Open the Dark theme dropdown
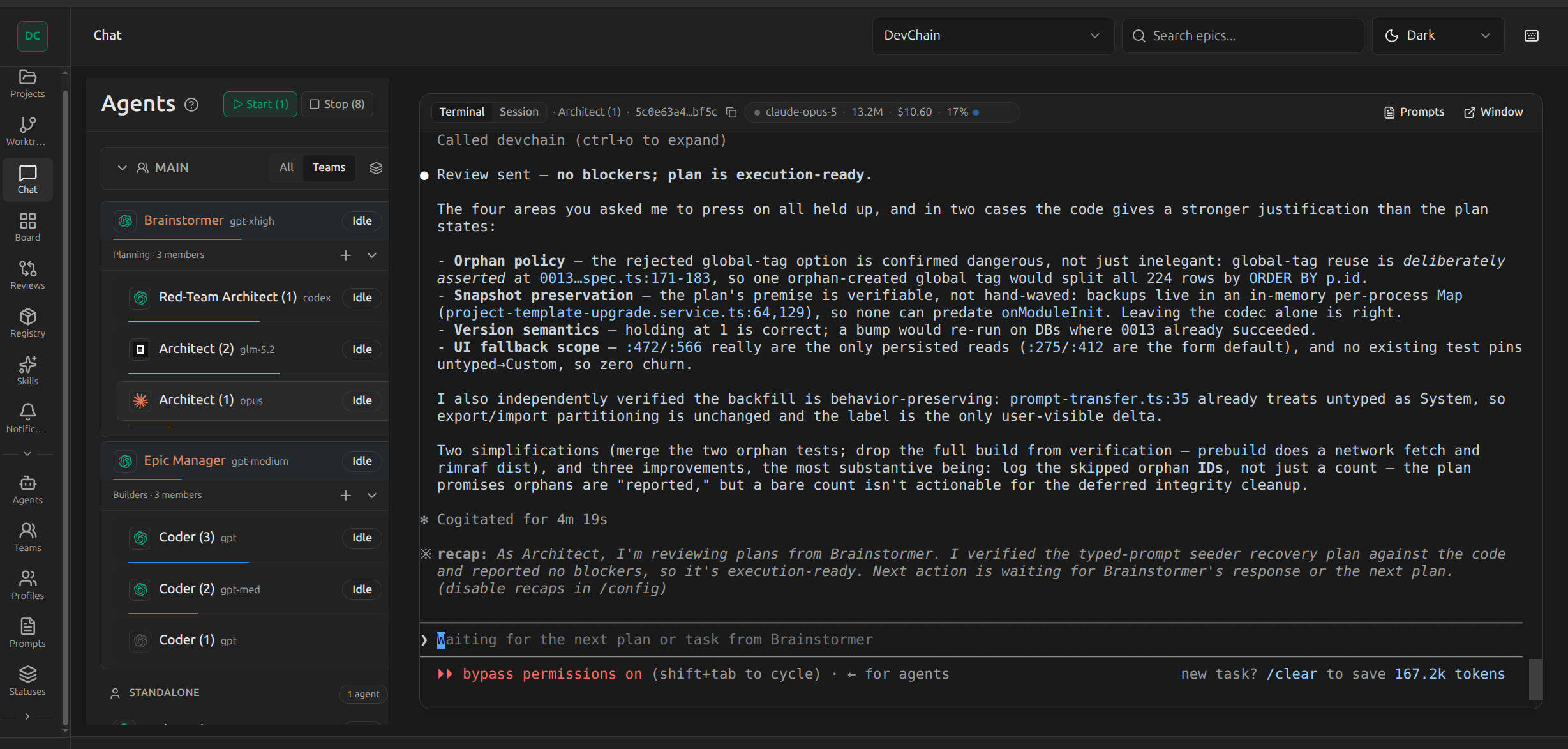This screenshot has height=749, width=1568. pyautogui.click(x=1438, y=36)
